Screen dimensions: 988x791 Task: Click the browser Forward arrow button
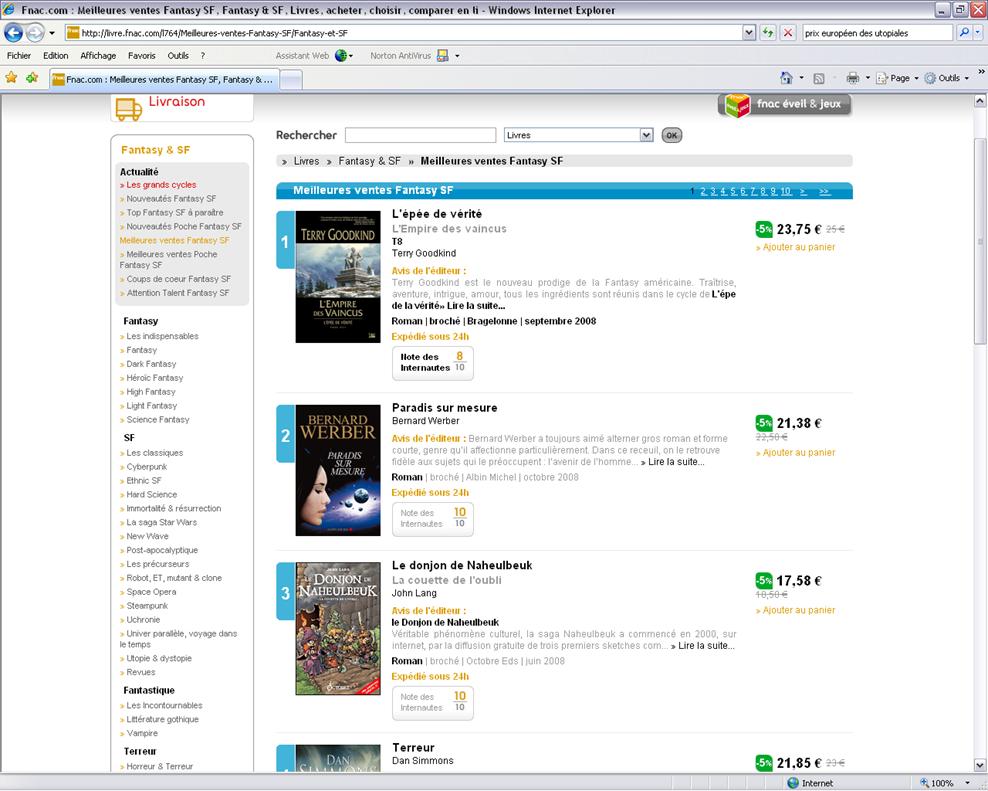pos(35,32)
